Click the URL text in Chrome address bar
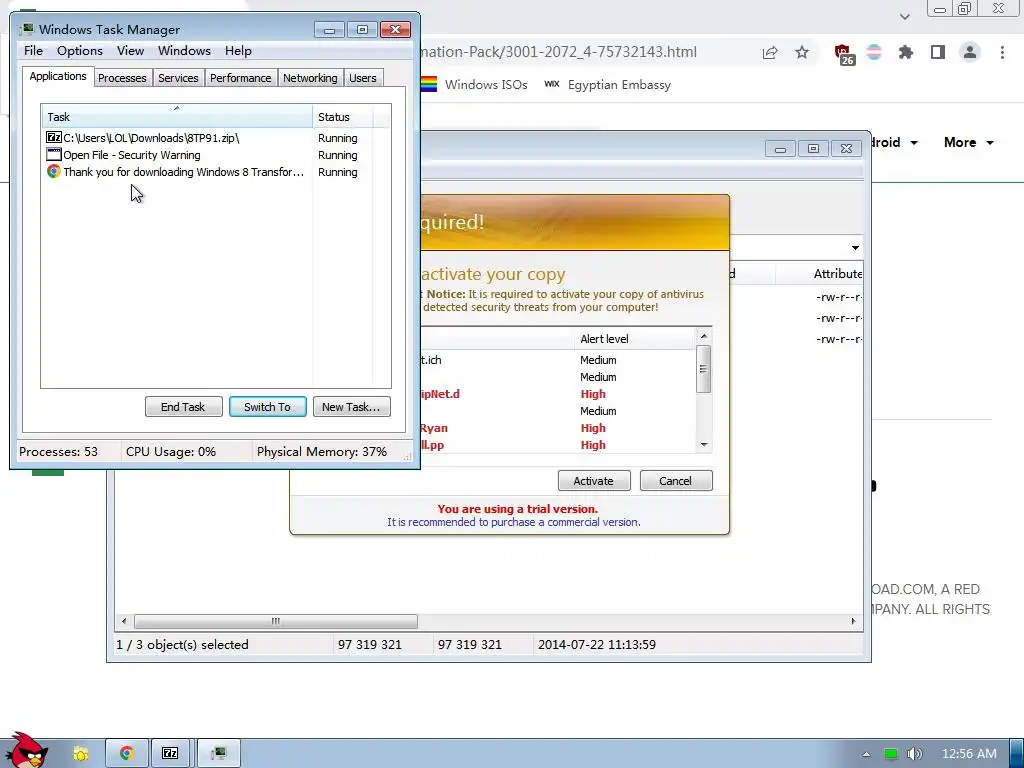 pos(559,52)
